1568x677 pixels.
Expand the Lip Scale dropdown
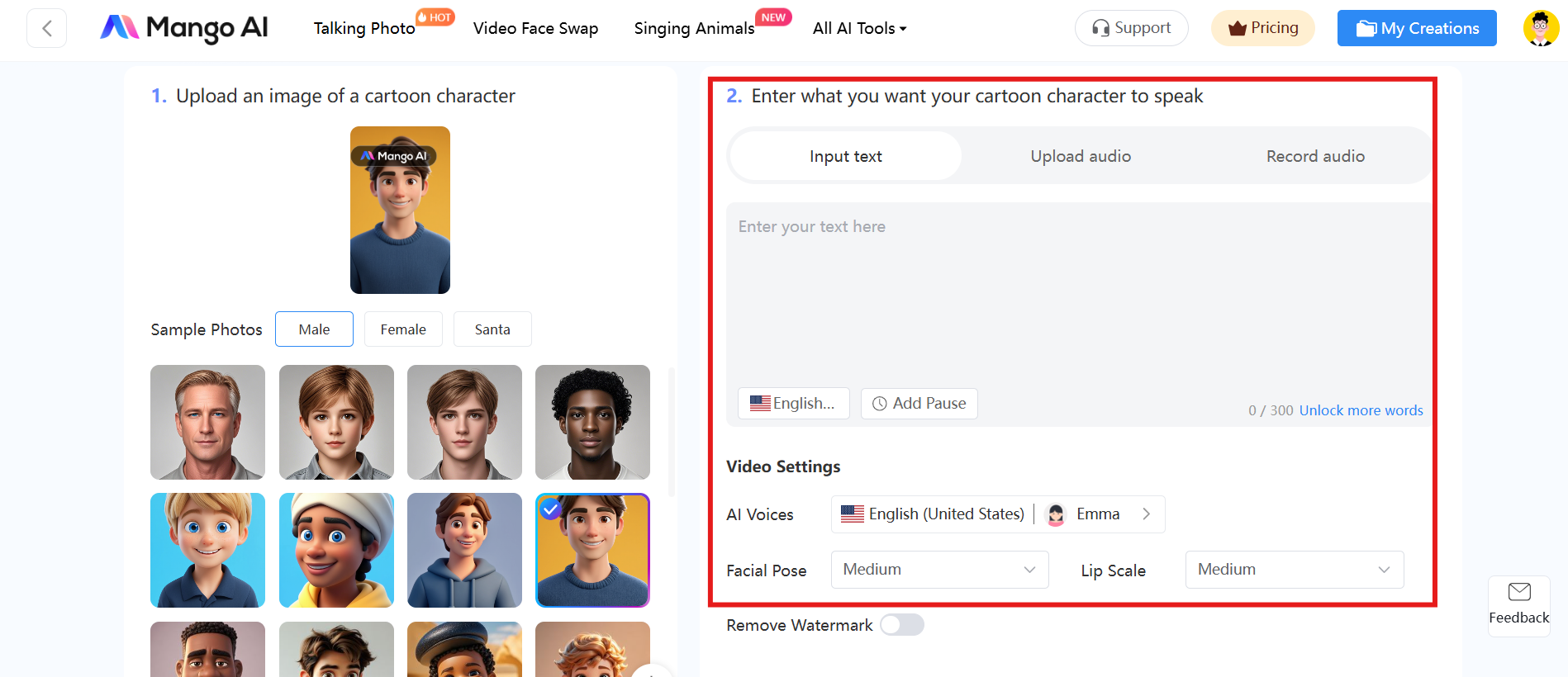tap(1294, 570)
